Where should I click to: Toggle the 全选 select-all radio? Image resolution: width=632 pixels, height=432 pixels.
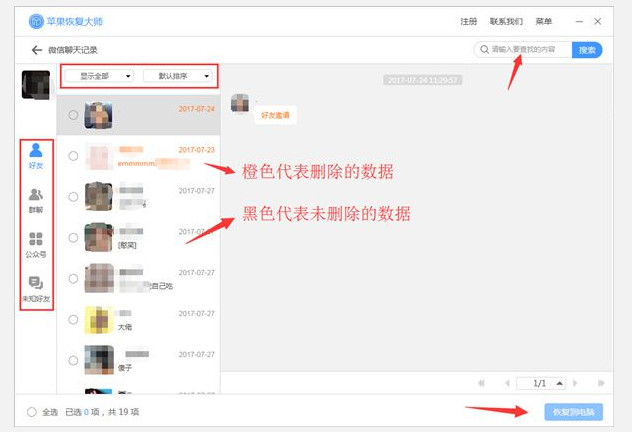(x=32, y=412)
